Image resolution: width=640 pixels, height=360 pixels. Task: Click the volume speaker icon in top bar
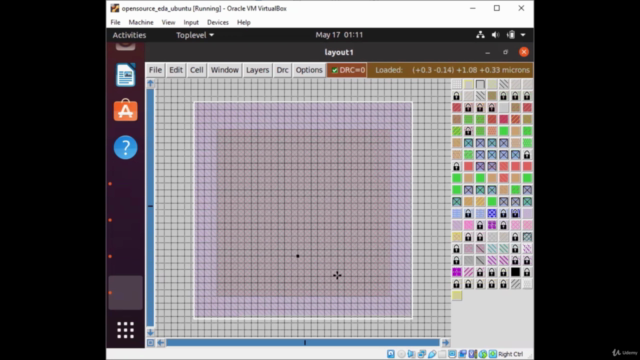pos(496,35)
